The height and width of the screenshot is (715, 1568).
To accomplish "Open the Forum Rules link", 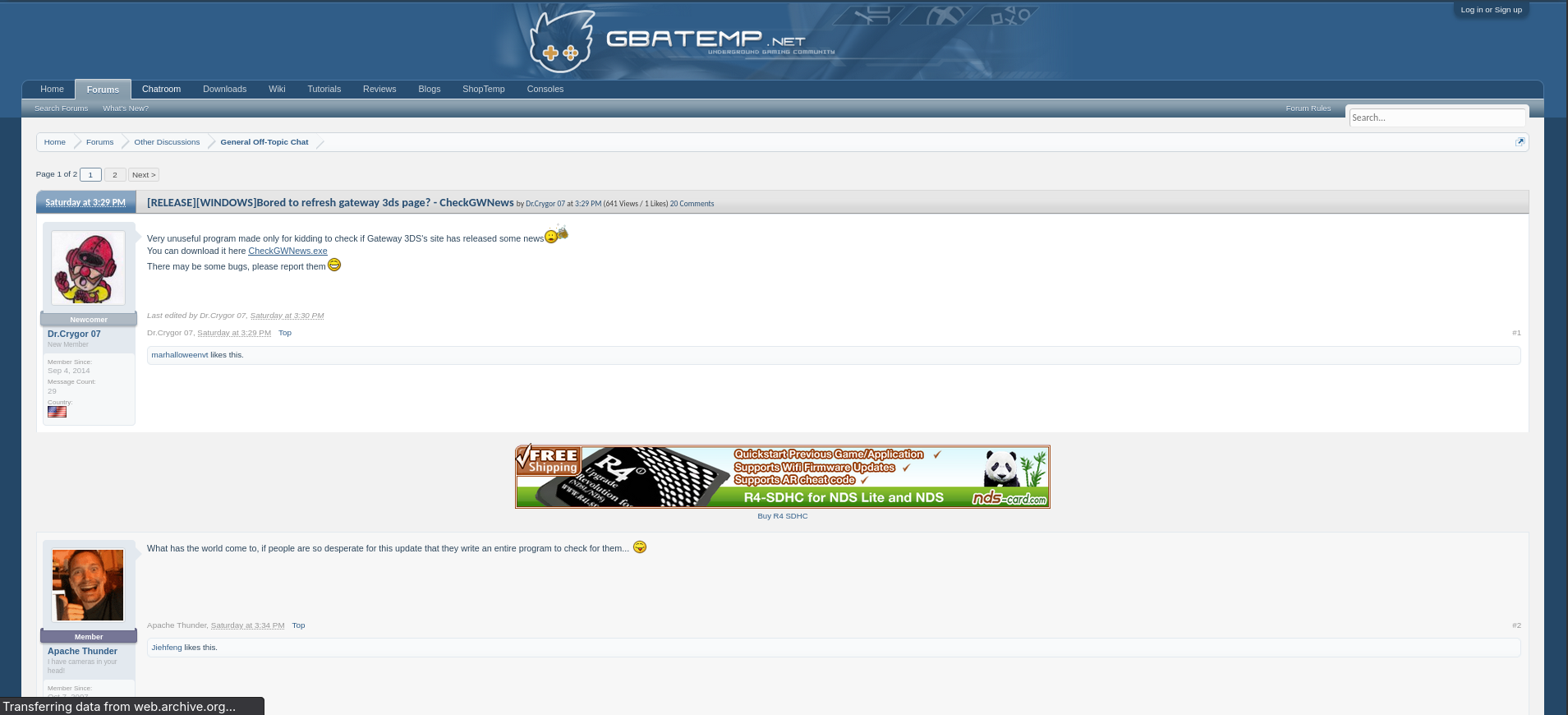I will pos(1308,108).
